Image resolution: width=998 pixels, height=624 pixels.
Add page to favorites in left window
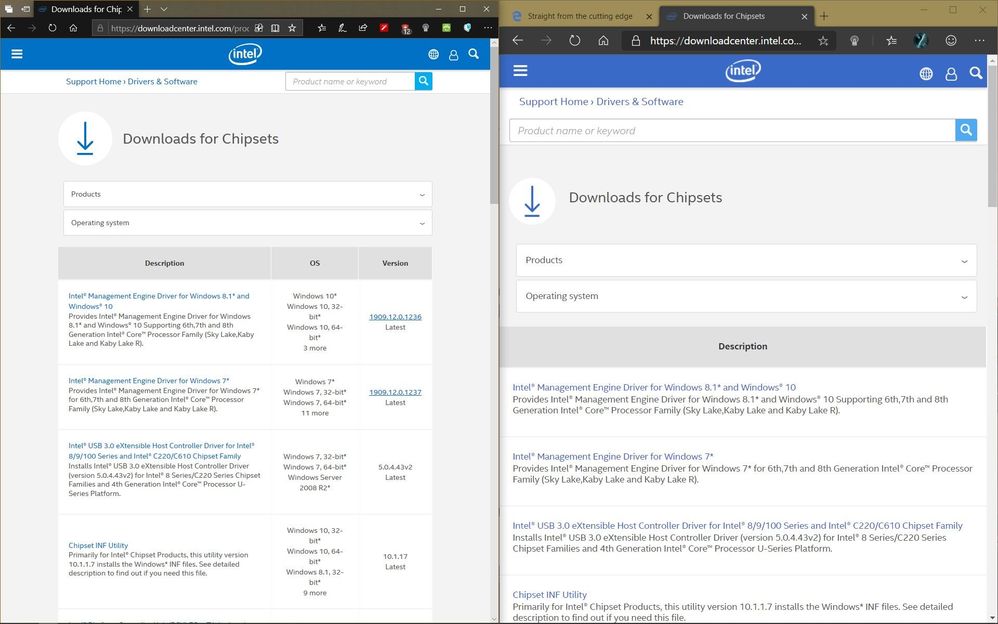292,28
